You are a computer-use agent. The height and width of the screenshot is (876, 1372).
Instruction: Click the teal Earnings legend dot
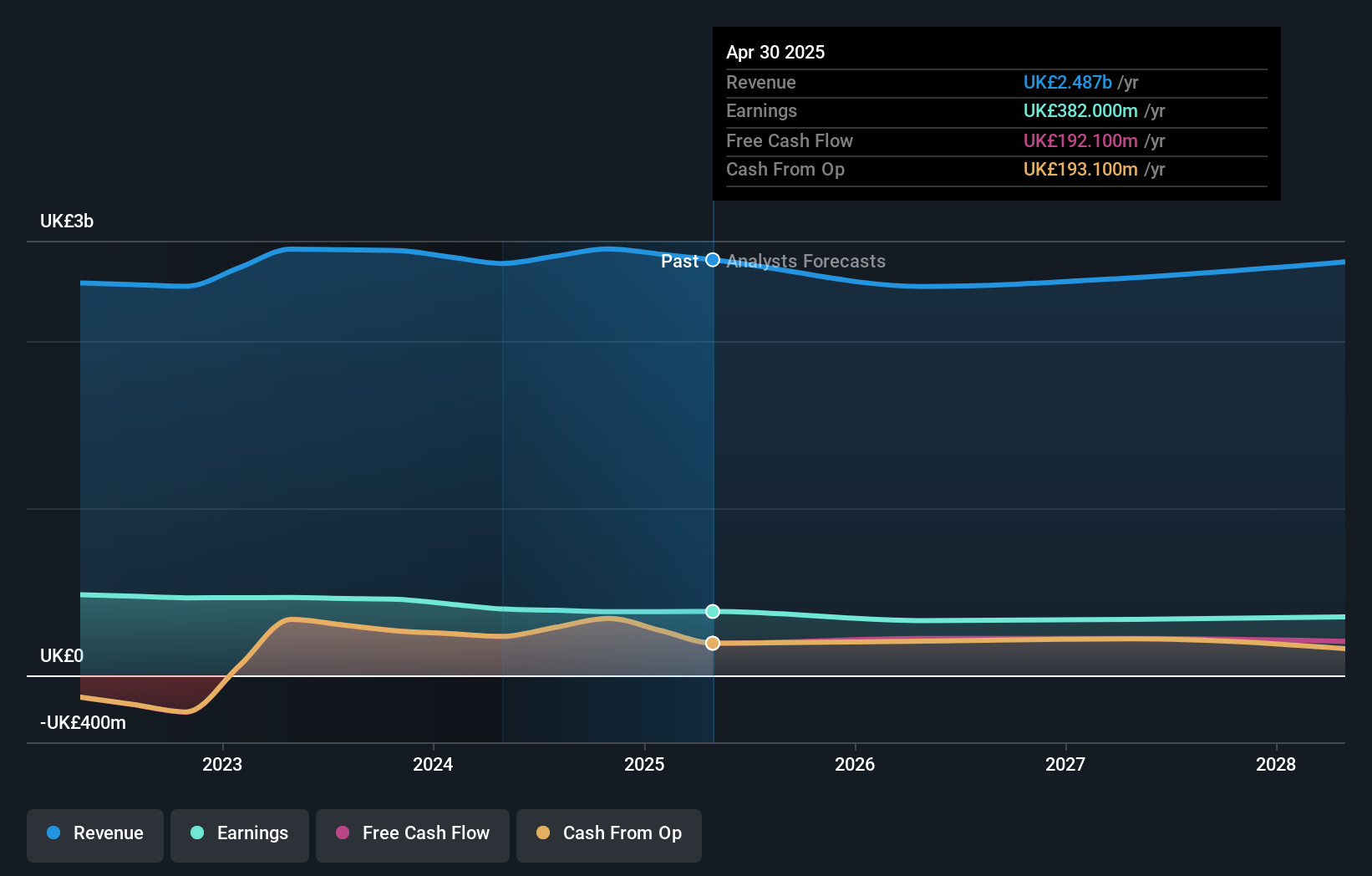196,833
